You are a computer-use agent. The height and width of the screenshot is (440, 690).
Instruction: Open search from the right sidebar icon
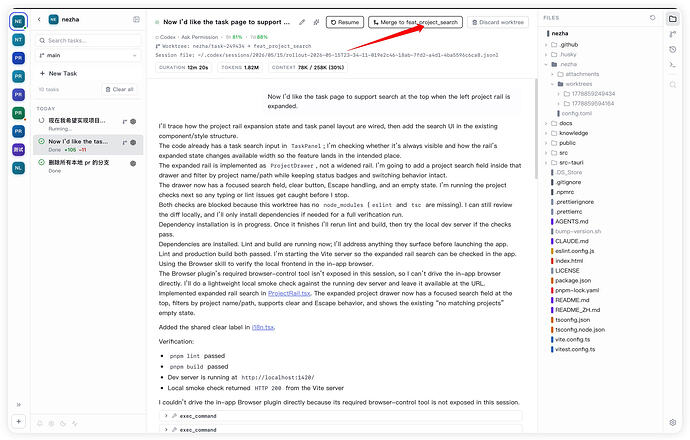click(672, 84)
